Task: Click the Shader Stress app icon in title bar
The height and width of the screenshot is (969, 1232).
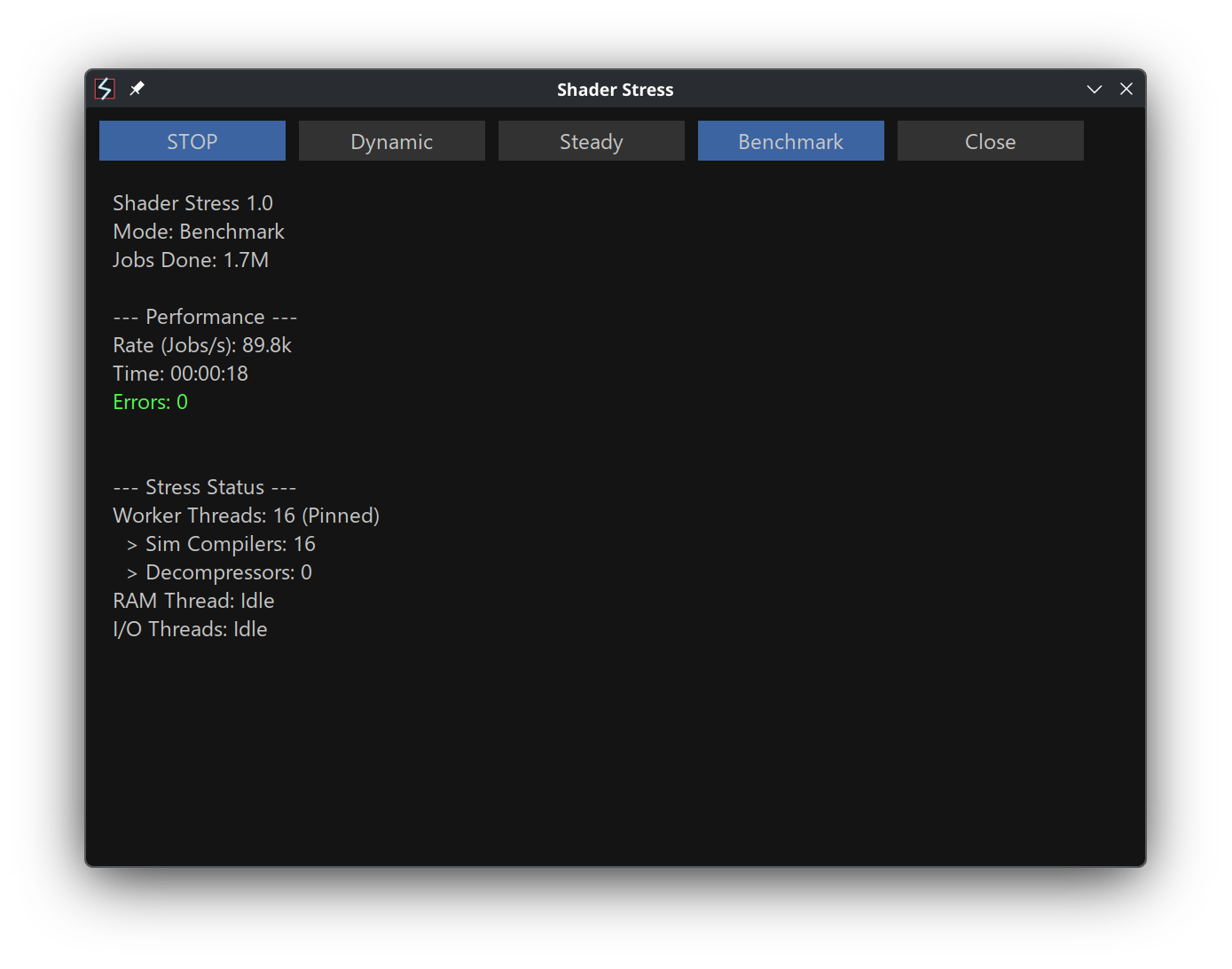Action: 105,89
